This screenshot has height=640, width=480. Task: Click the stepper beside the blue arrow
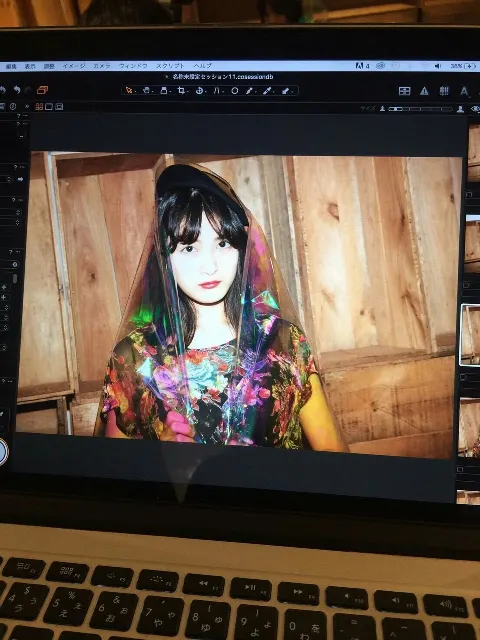[9, 179]
